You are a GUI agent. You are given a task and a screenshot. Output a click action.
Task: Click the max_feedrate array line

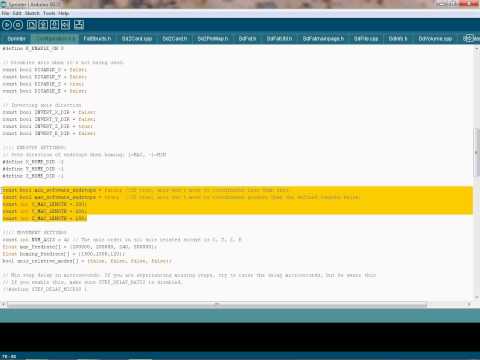79,247
